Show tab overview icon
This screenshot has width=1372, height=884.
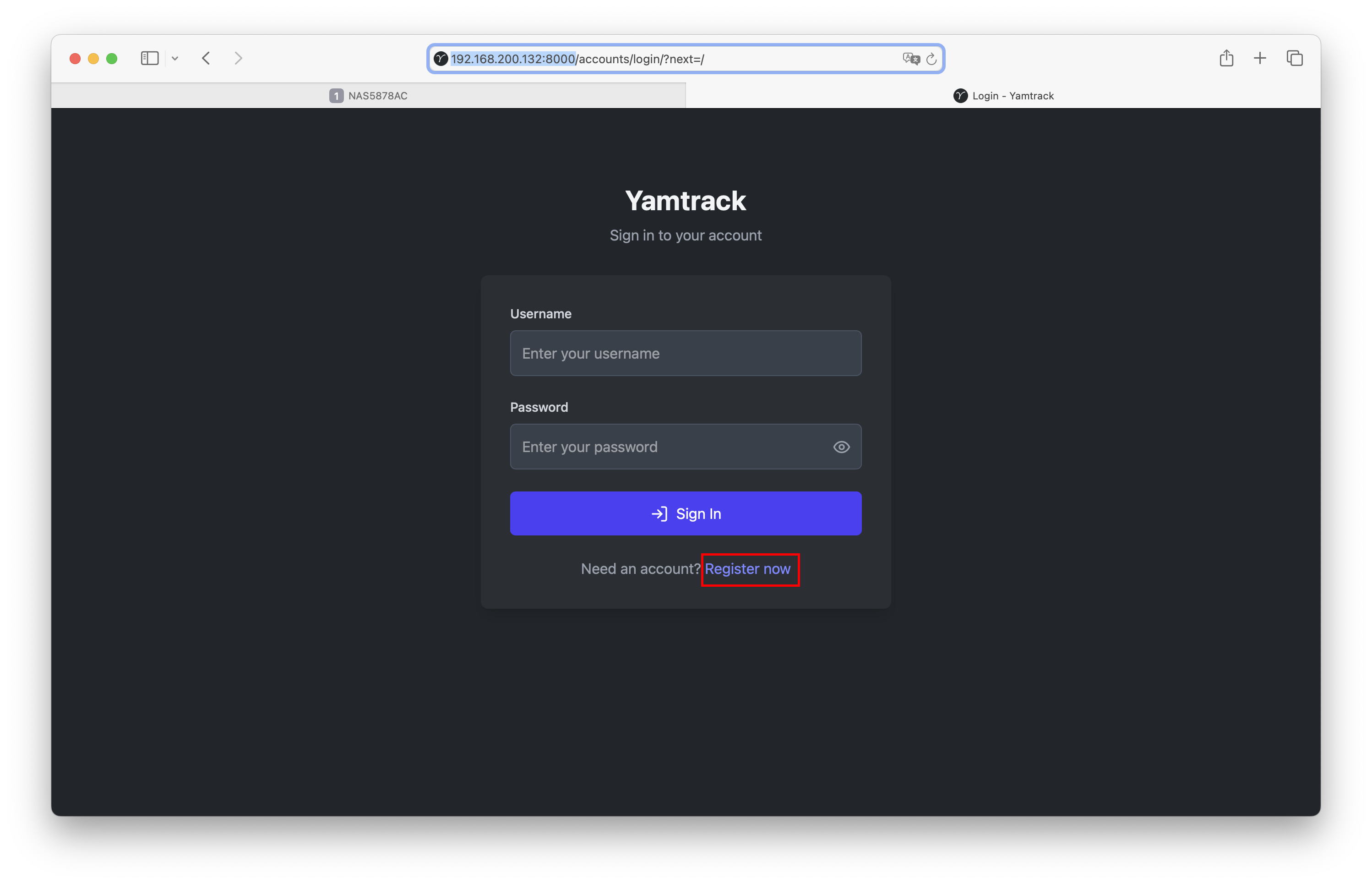coord(1295,58)
